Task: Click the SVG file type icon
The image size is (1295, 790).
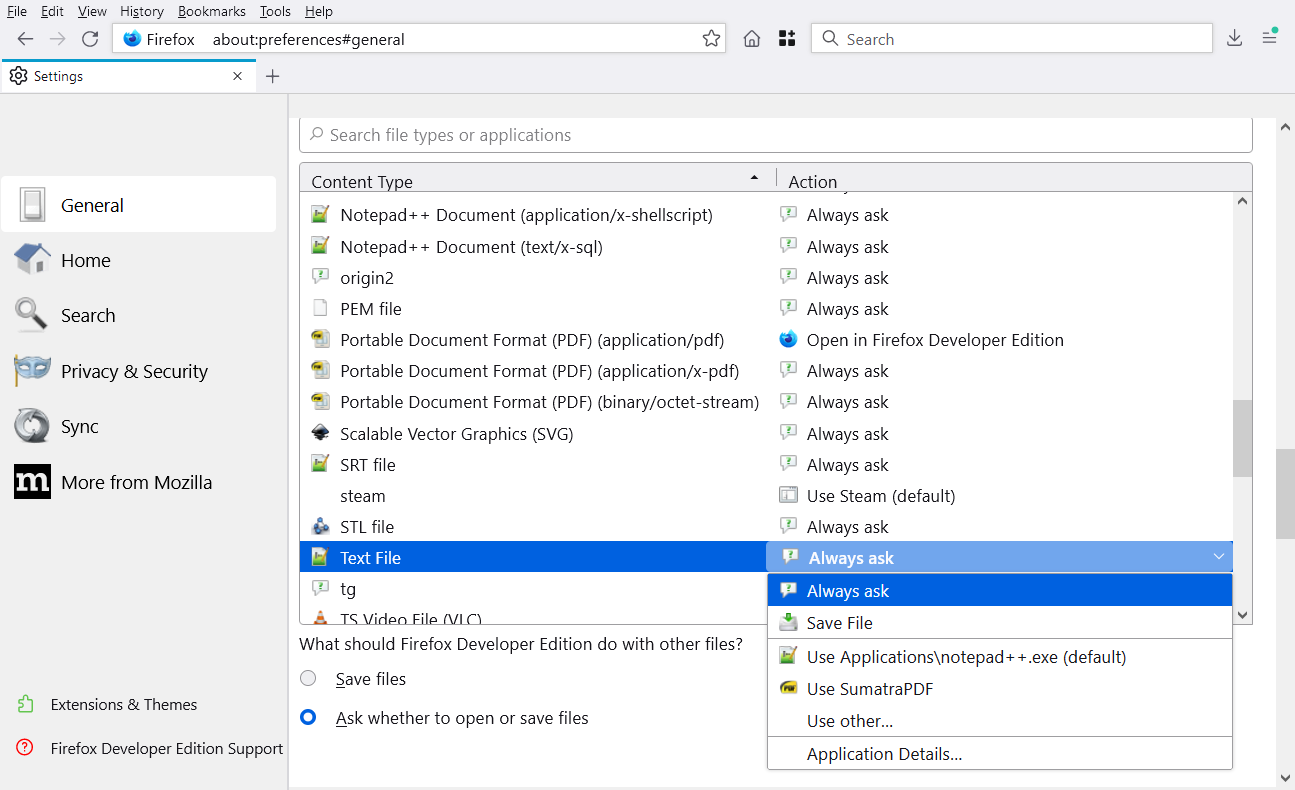Action: (320, 433)
